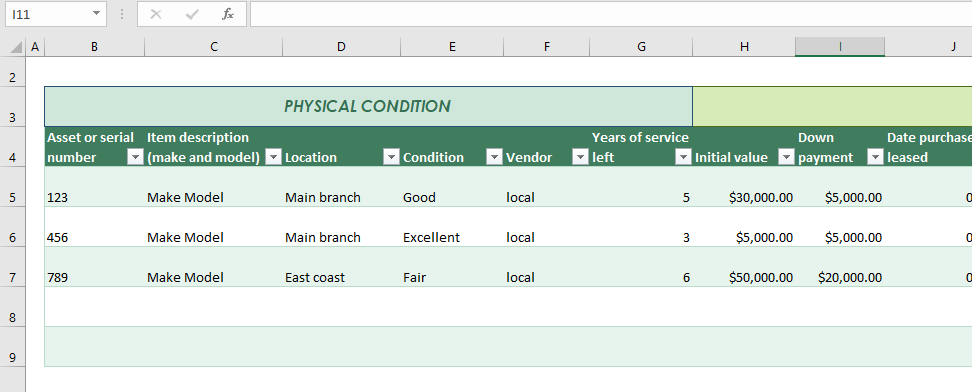Open the Location column filter dropdown
Screen dimensions: 972x392
pyautogui.click(x=391, y=158)
